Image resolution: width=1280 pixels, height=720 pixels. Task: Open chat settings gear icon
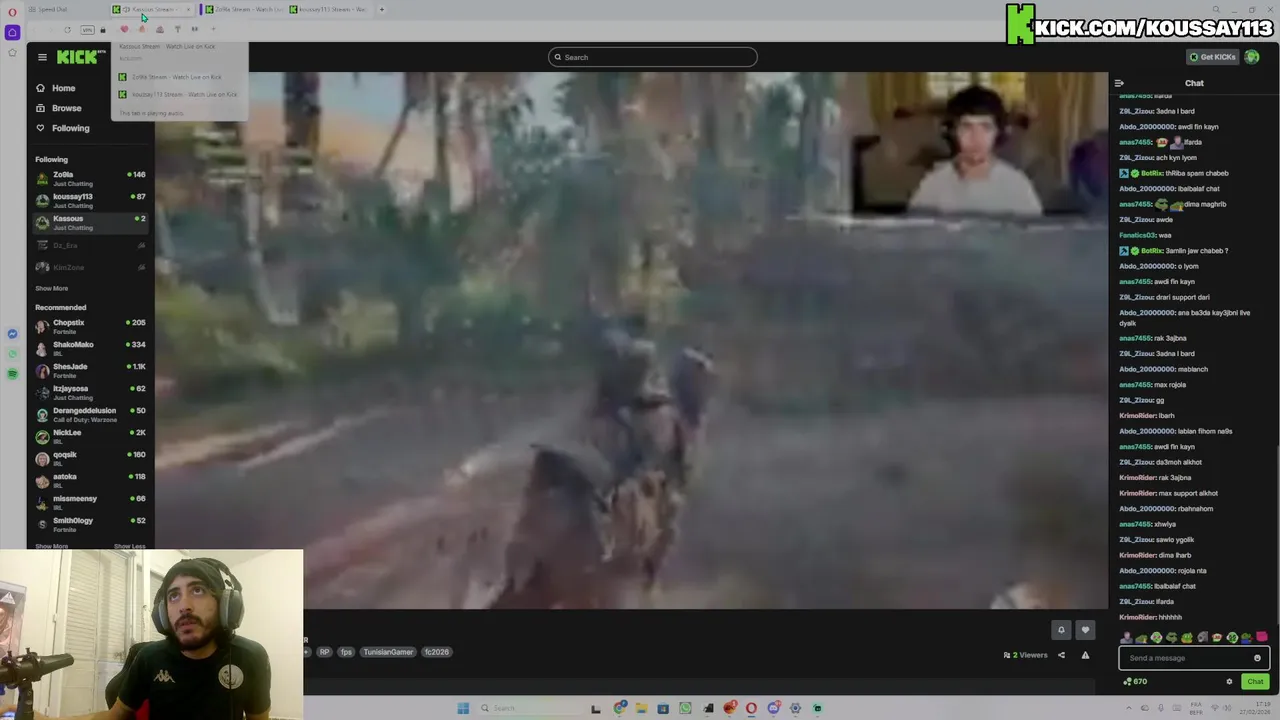tap(1229, 682)
